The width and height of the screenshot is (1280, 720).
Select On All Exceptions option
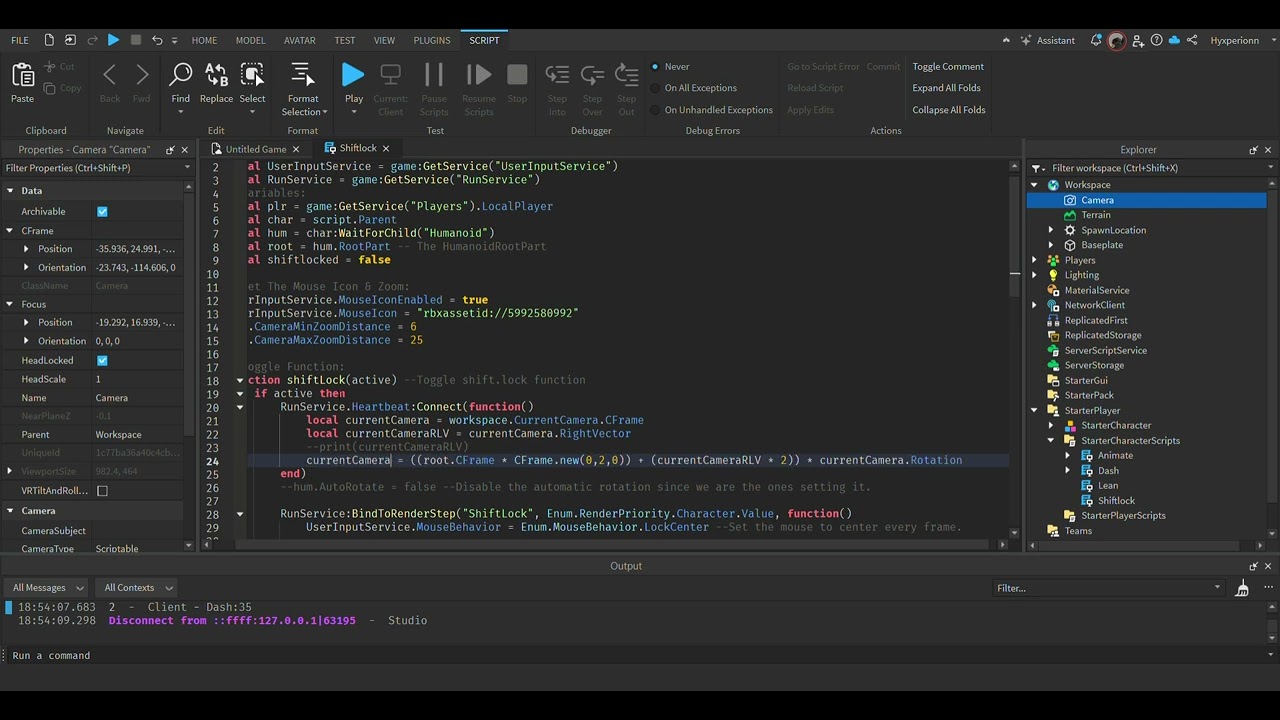pos(693,88)
